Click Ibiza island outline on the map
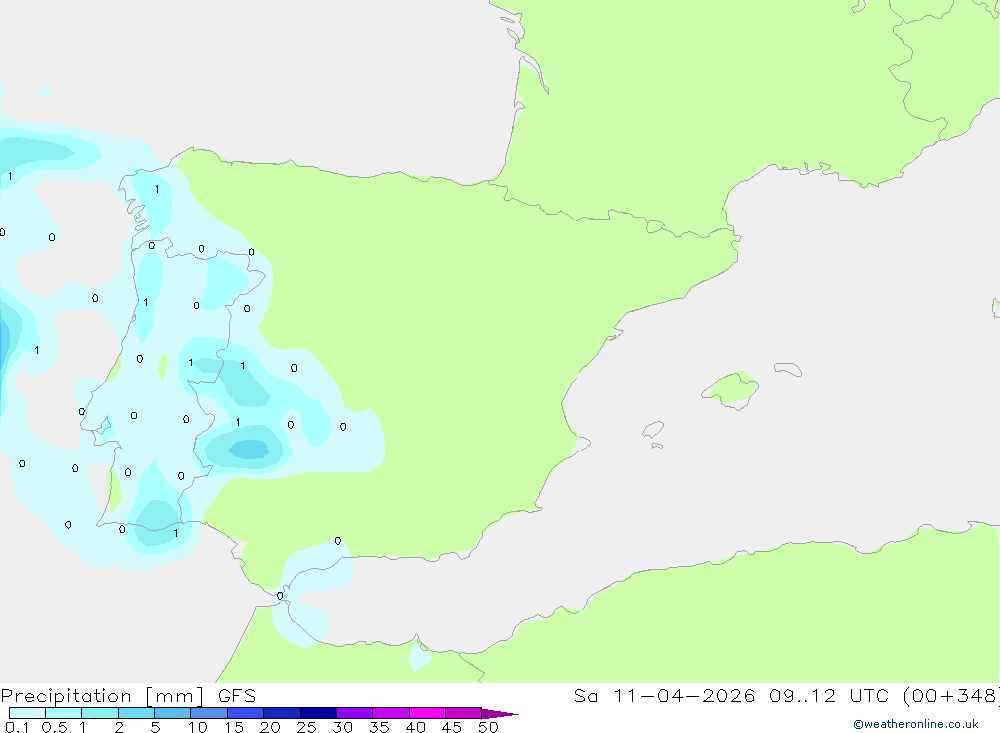The height and width of the screenshot is (733, 1000). click(x=653, y=430)
